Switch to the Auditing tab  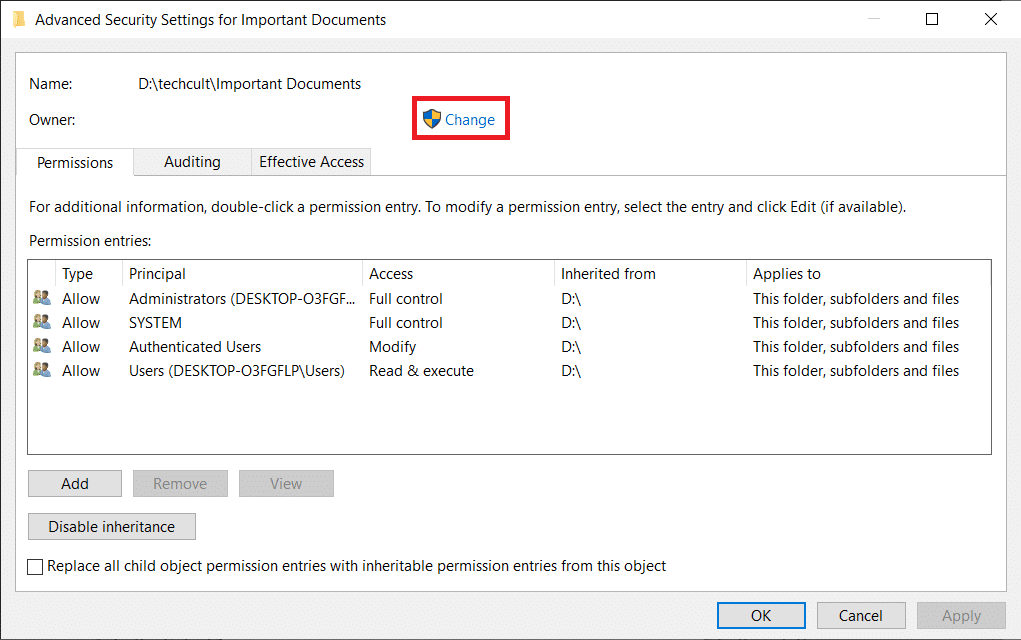point(192,162)
